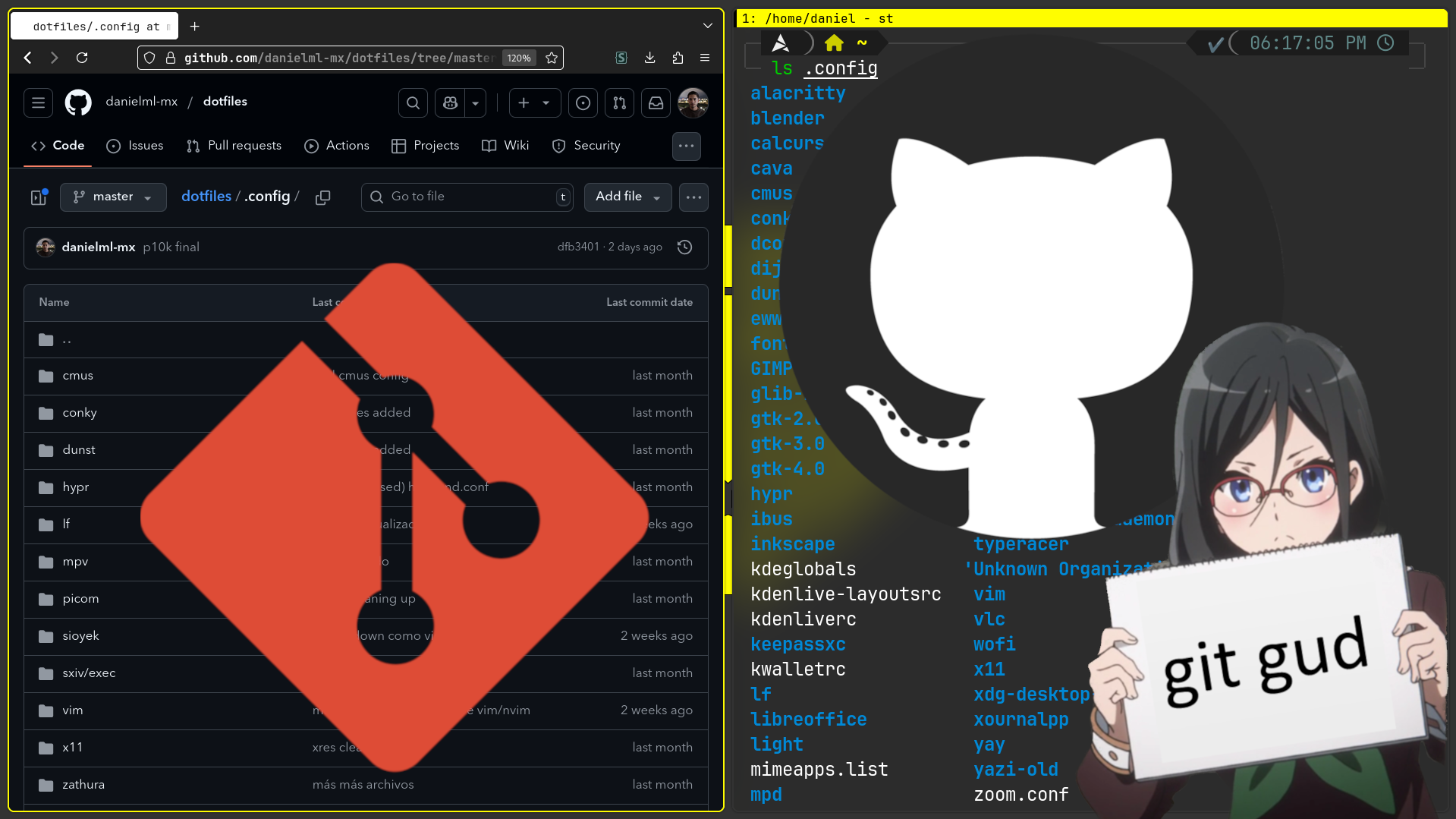
Task: View commit history clock icon
Action: [684, 247]
